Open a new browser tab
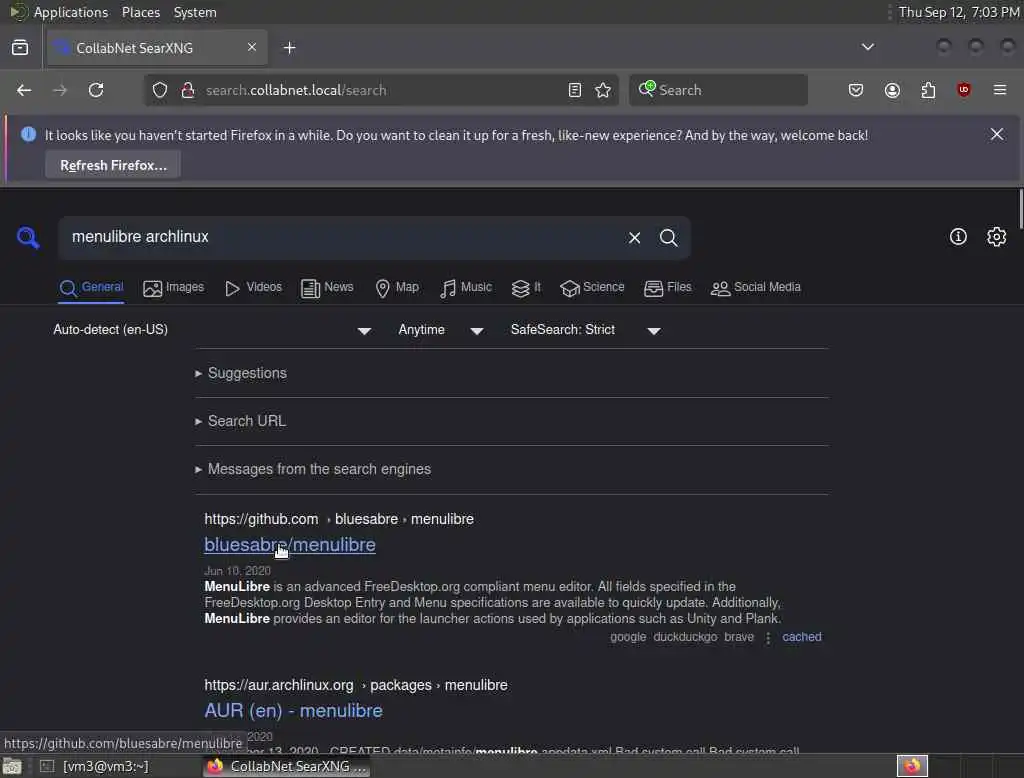 (290, 48)
